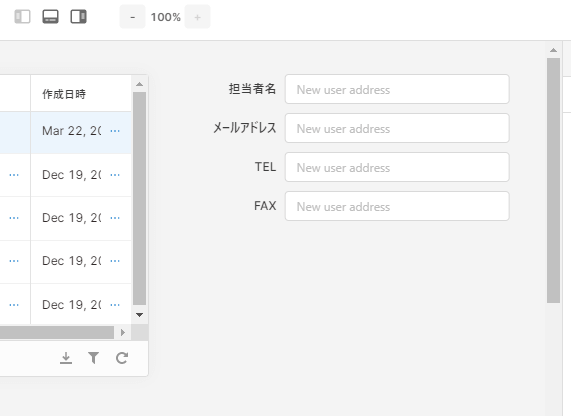Click the plus button to zoom in

click(197, 17)
